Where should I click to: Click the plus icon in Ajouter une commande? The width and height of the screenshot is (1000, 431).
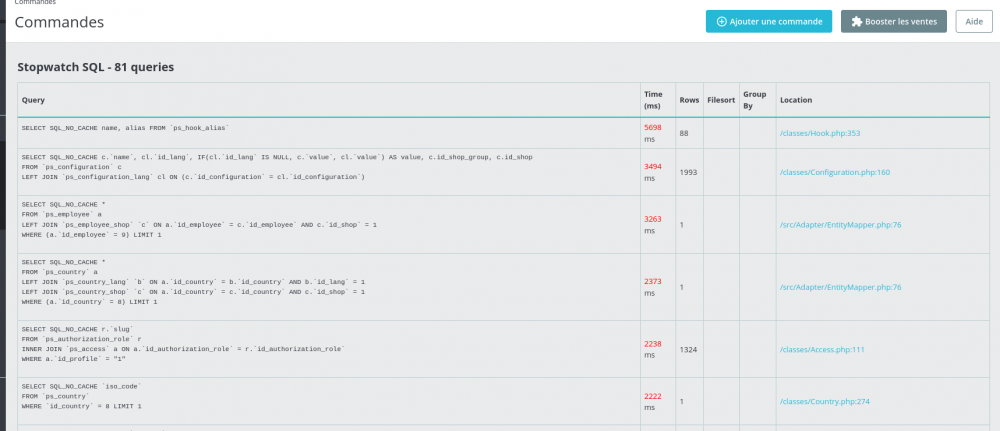[x=722, y=22]
